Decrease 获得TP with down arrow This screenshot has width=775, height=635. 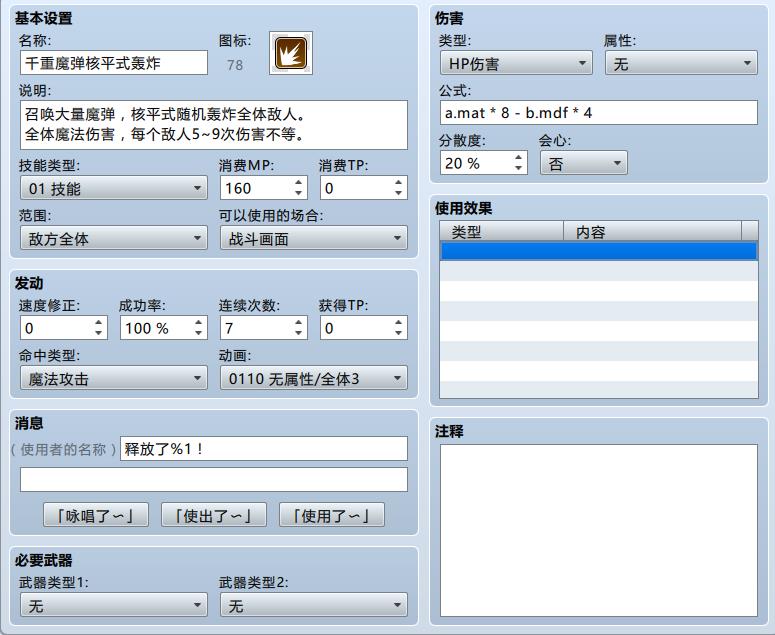[x=398, y=333]
